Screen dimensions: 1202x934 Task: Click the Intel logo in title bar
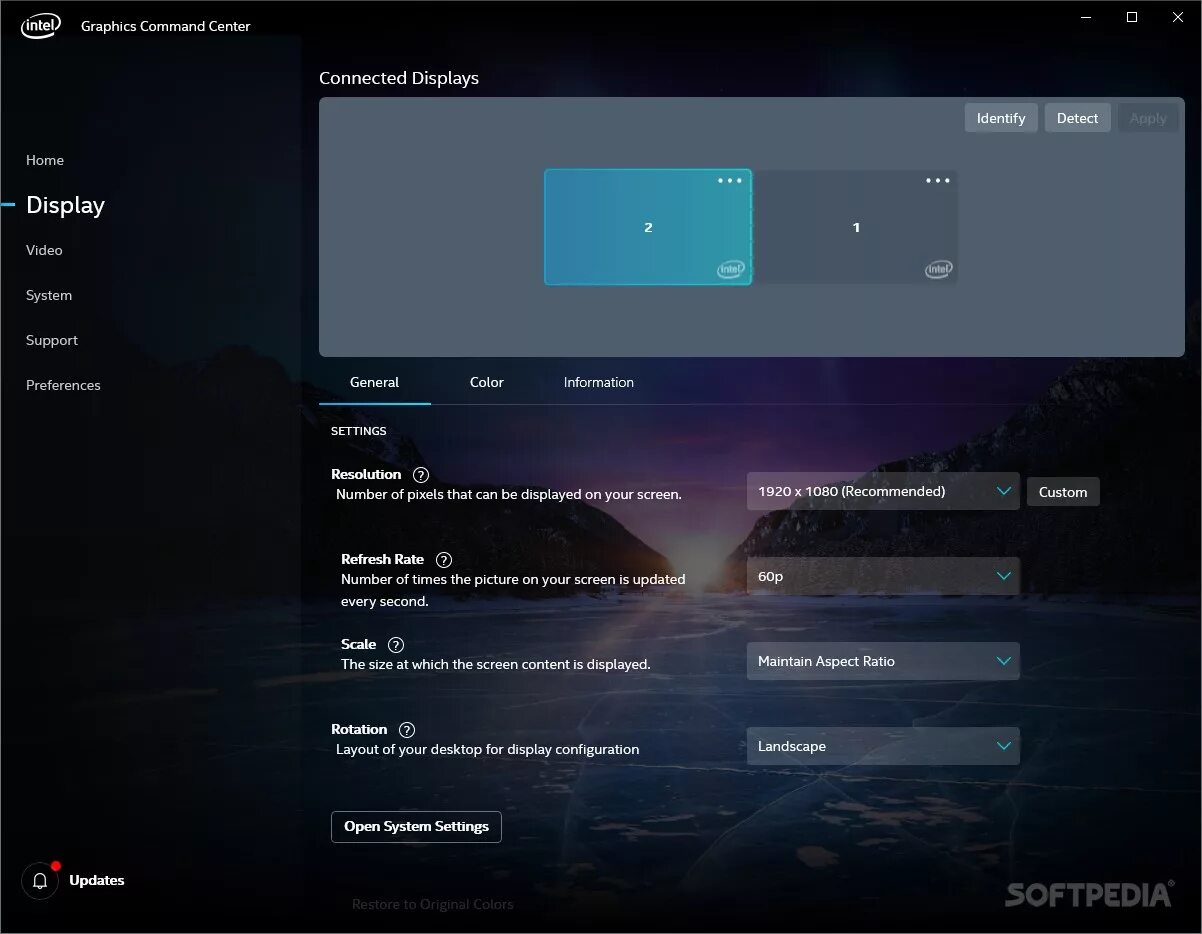[x=41, y=26]
